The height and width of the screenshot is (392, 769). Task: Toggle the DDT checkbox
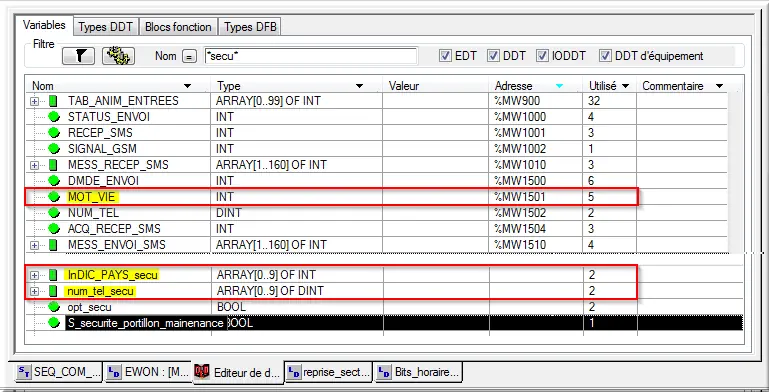493,56
